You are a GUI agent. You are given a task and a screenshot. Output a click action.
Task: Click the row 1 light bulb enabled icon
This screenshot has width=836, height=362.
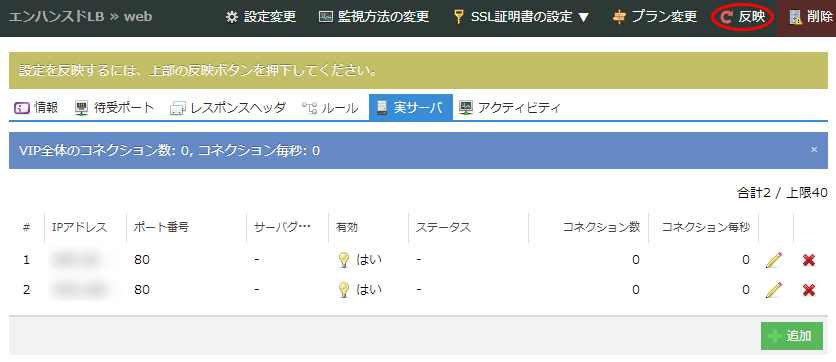click(x=344, y=260)
